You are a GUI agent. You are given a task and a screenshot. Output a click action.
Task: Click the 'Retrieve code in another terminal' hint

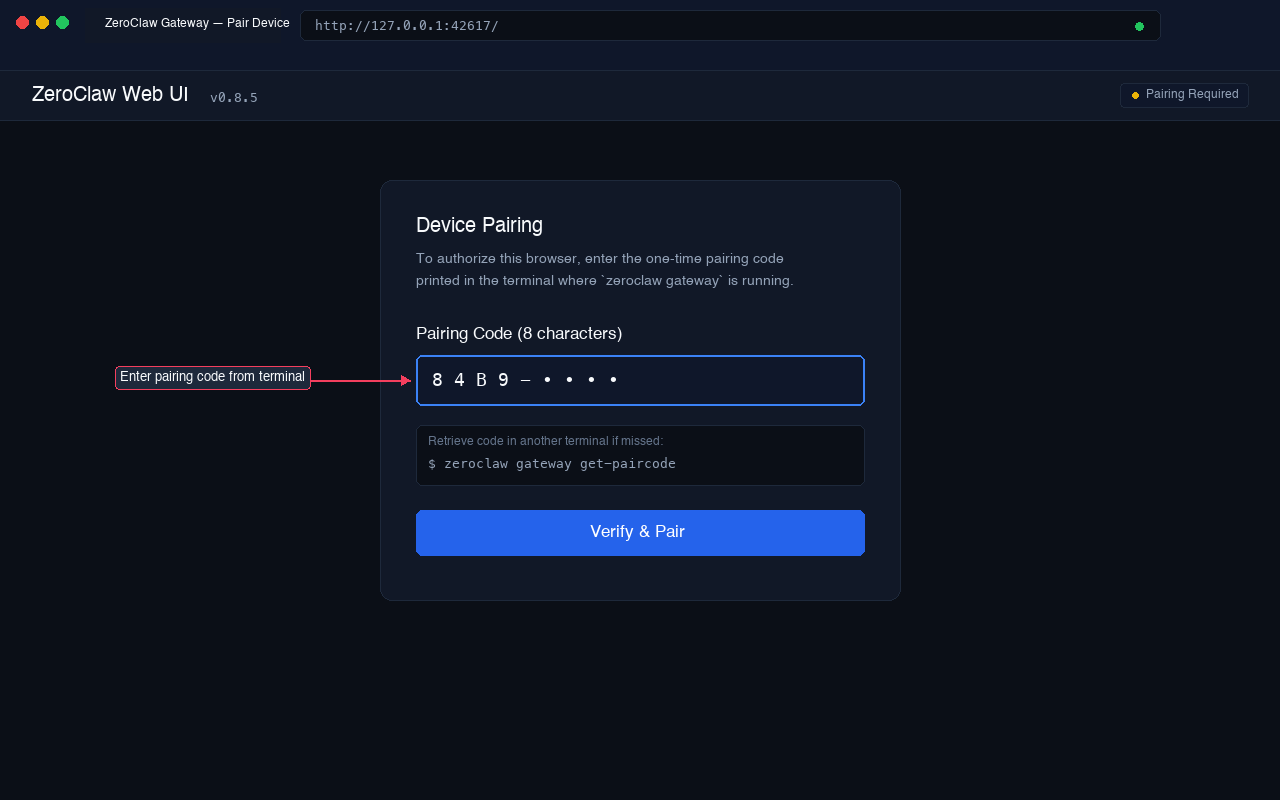point(545,441)
